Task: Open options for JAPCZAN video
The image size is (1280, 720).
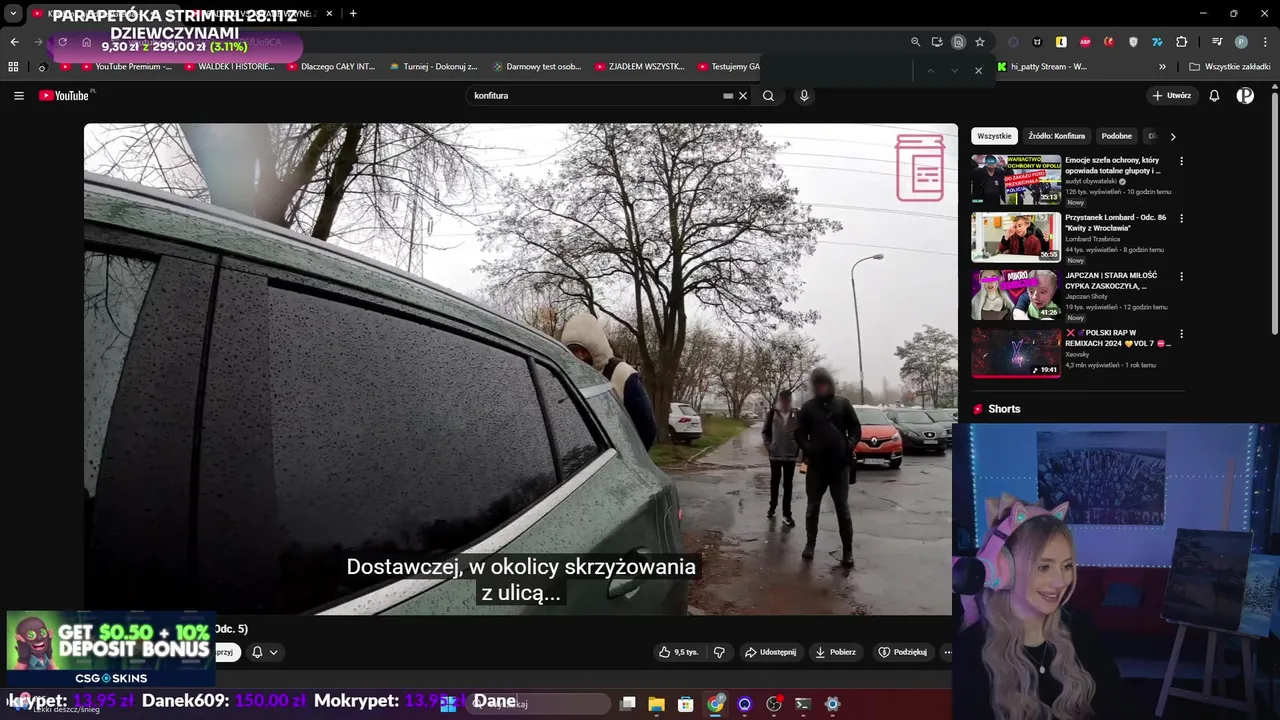Action: 1181,276
